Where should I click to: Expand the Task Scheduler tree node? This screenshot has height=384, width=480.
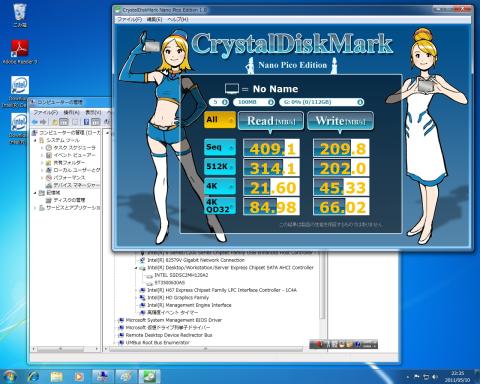tap(42, 148)
